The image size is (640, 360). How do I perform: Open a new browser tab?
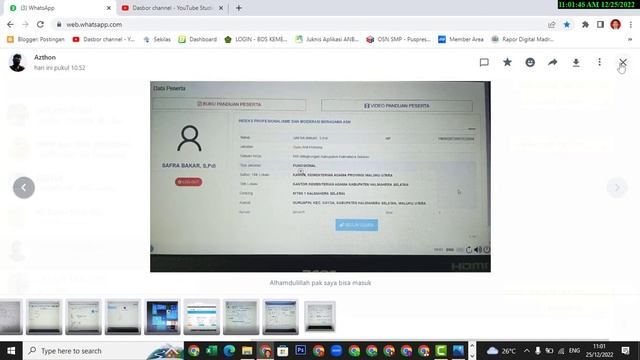click(239, 8)
